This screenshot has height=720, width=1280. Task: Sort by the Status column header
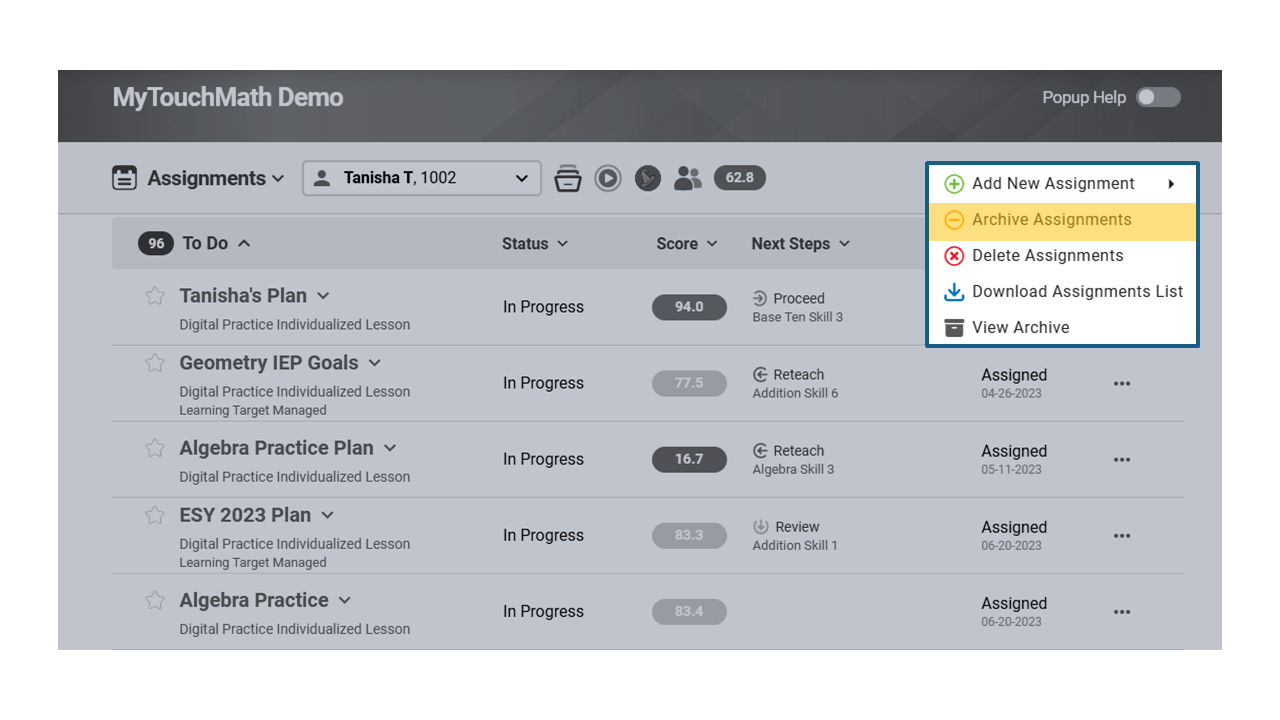(535, 244)
